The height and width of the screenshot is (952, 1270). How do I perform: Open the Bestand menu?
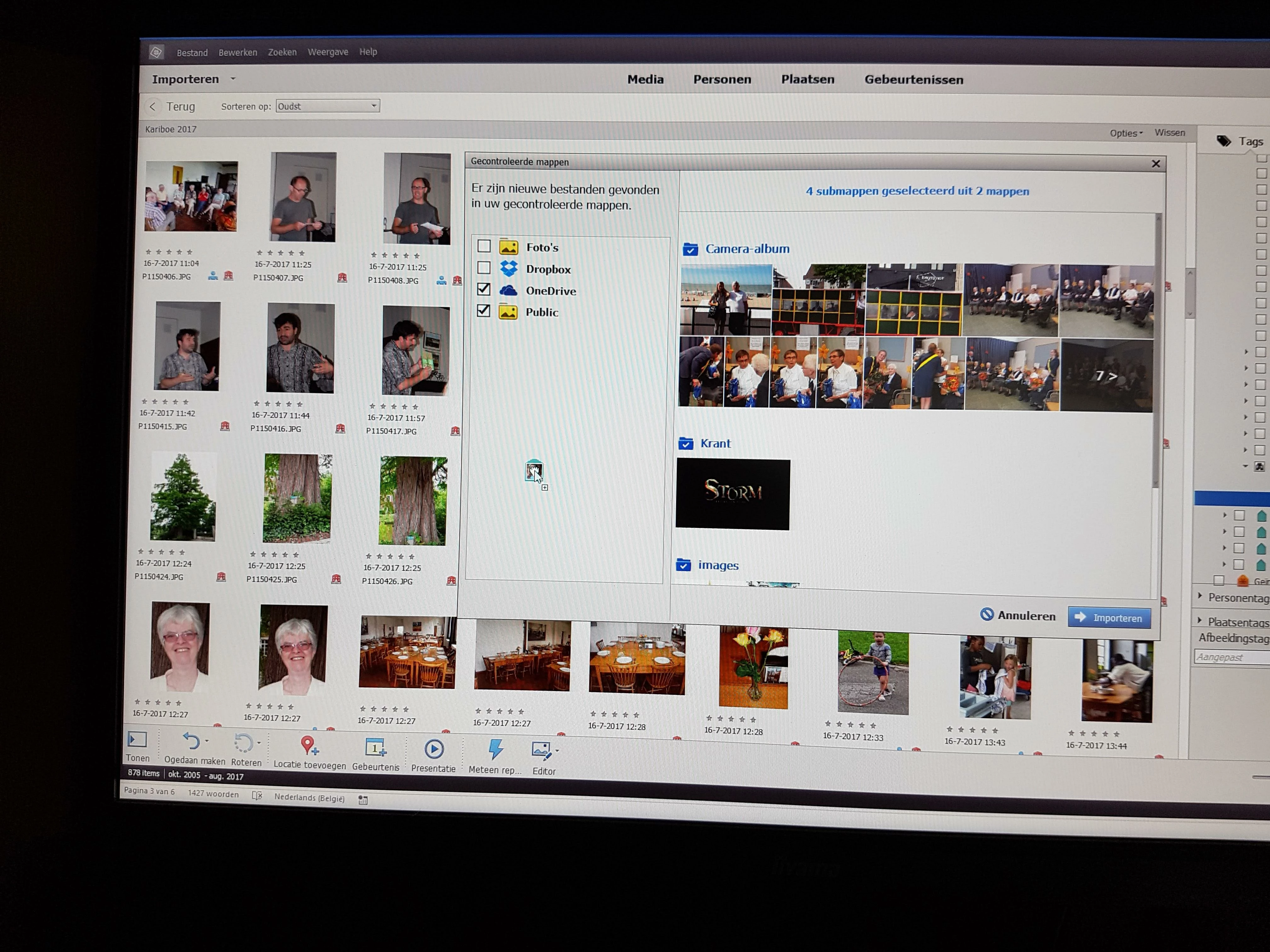point(192,53)
